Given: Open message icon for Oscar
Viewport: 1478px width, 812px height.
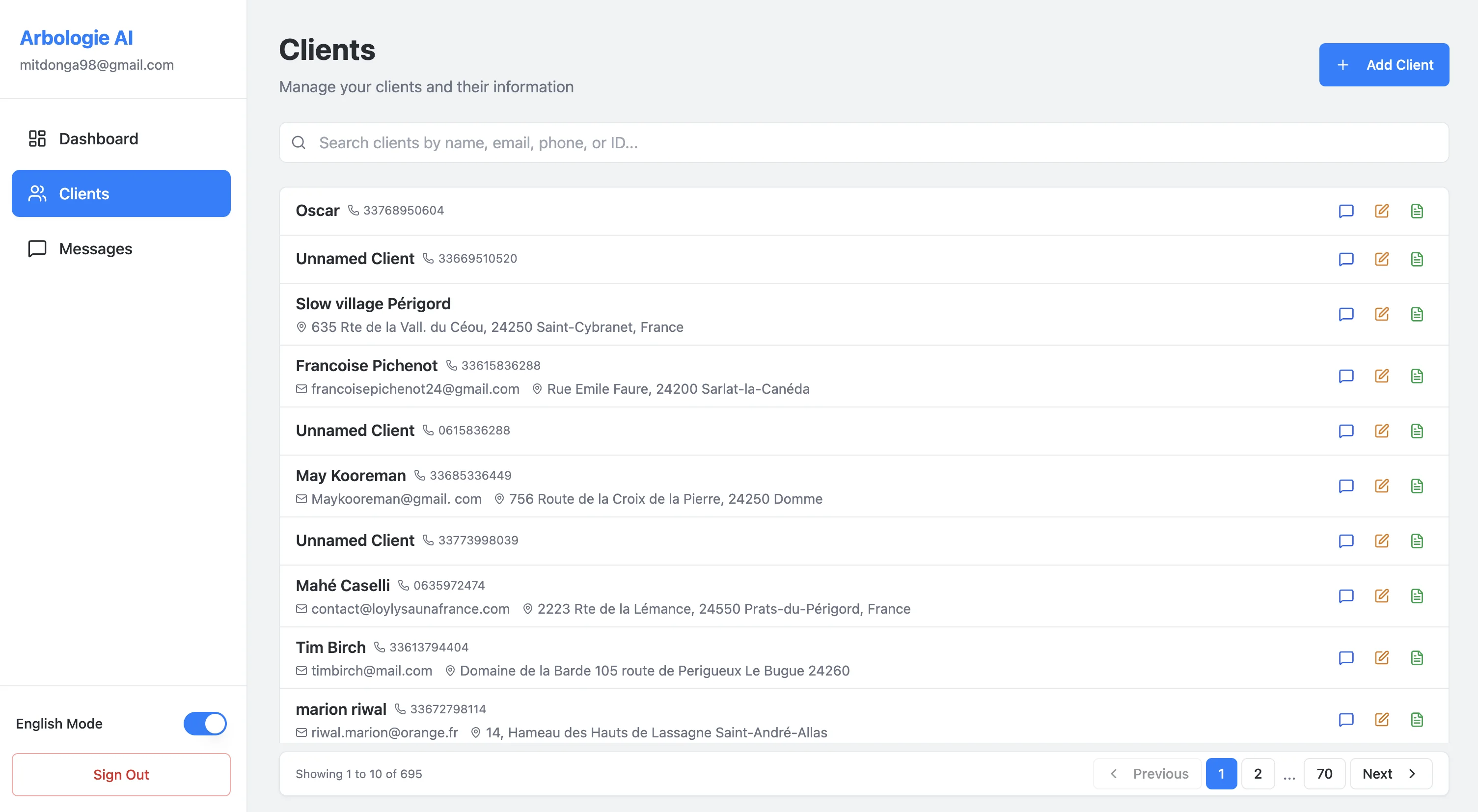Looking at the screenshot, I should (x=1346, y=211).
